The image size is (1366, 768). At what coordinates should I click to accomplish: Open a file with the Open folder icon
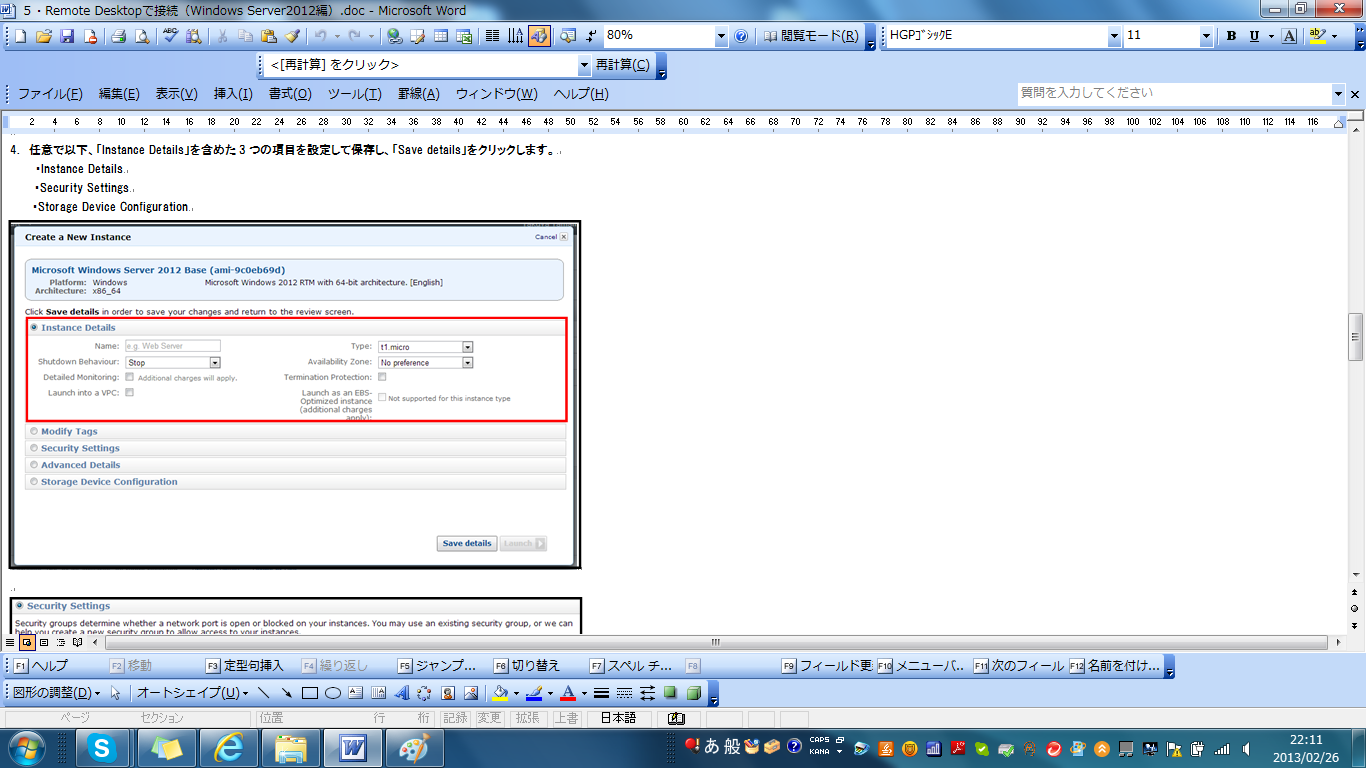(44, 36)
